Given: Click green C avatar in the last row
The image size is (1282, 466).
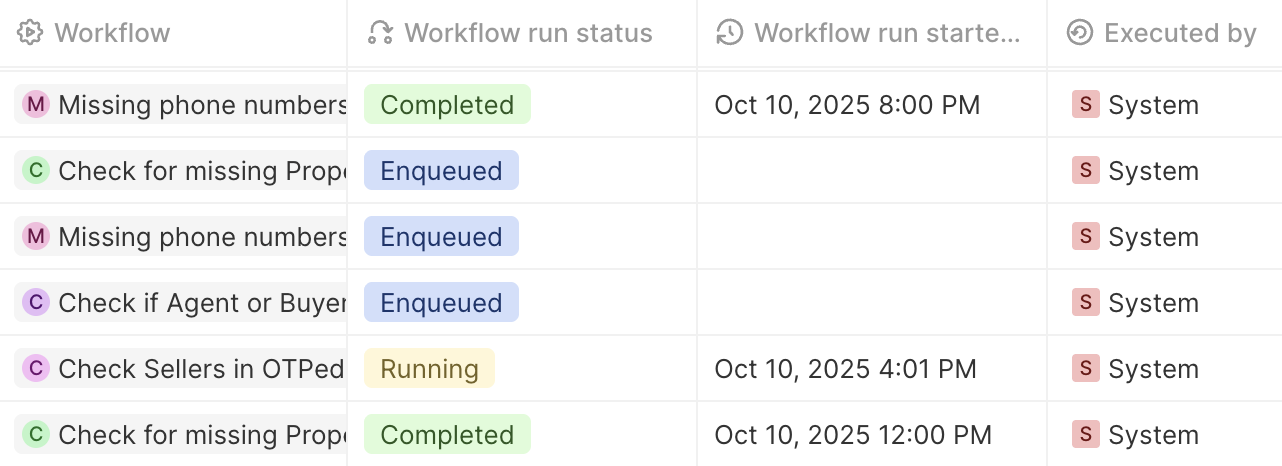Looking at the screenshot, I should (x=36, y=435).
